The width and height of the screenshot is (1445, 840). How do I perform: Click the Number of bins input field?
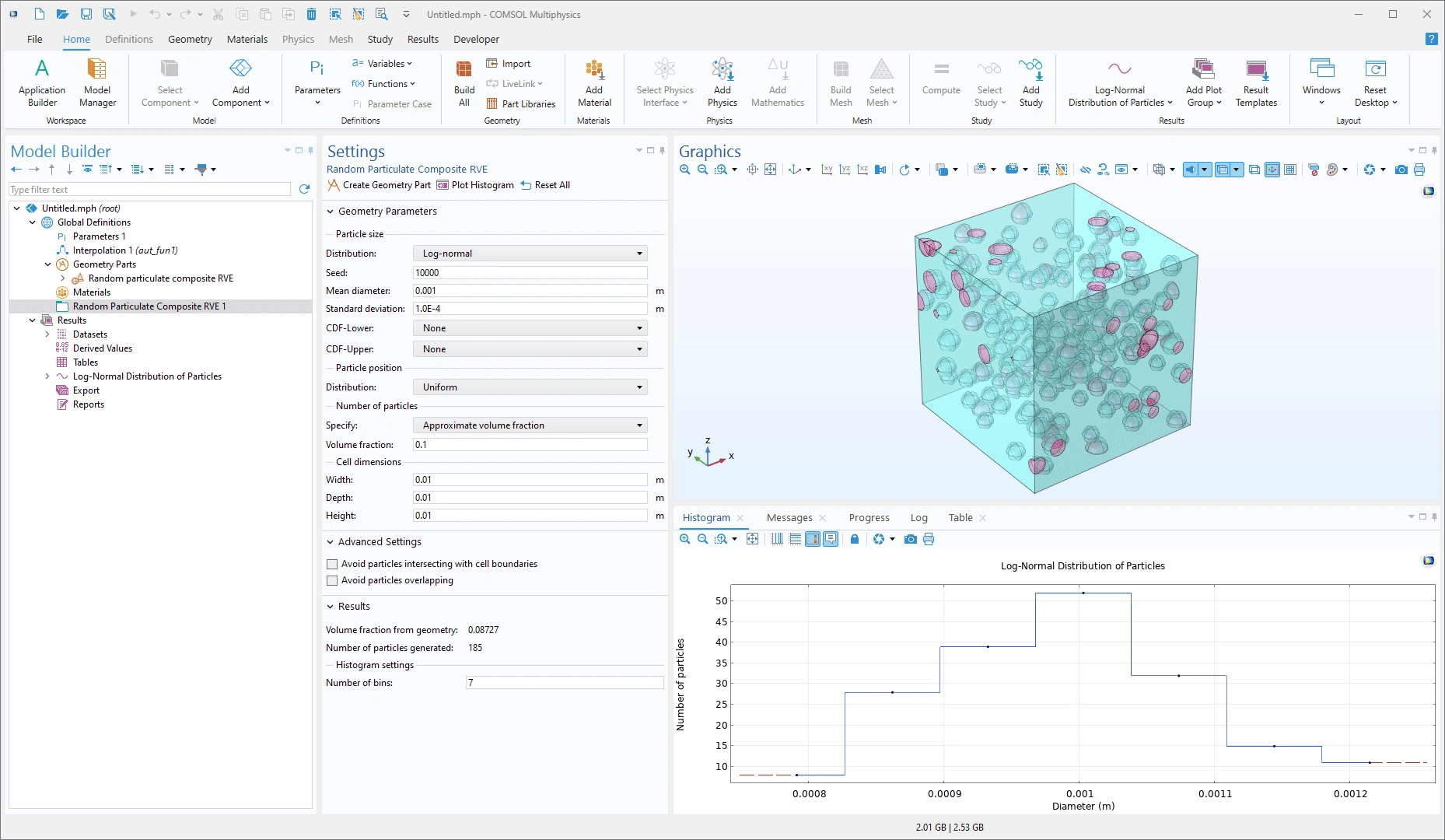[x=564, y=683]
